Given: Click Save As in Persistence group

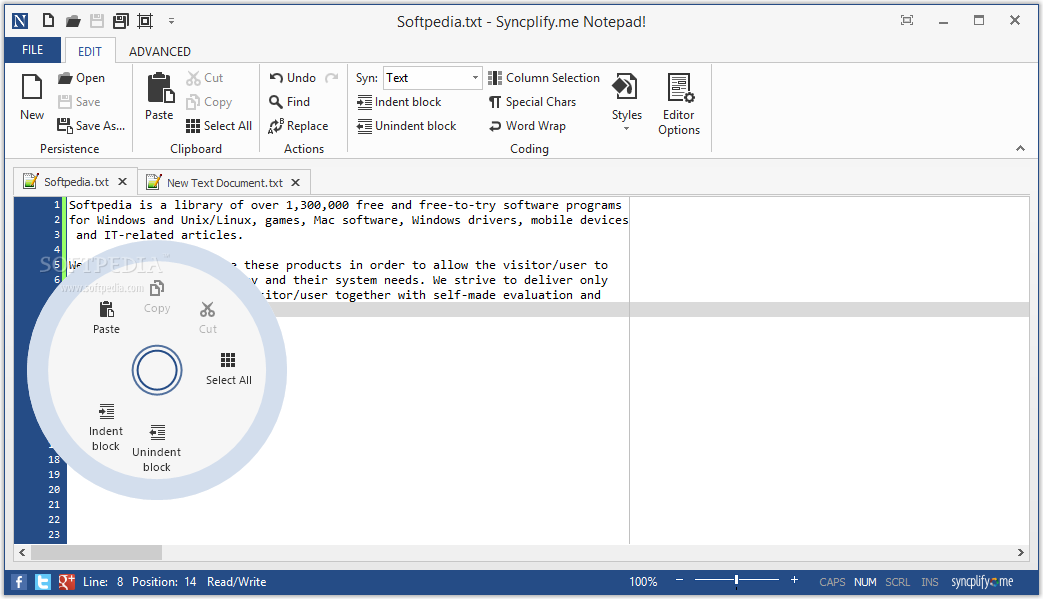Looking at the screenshot, I should pyautogui.click(x=91, y=126).
